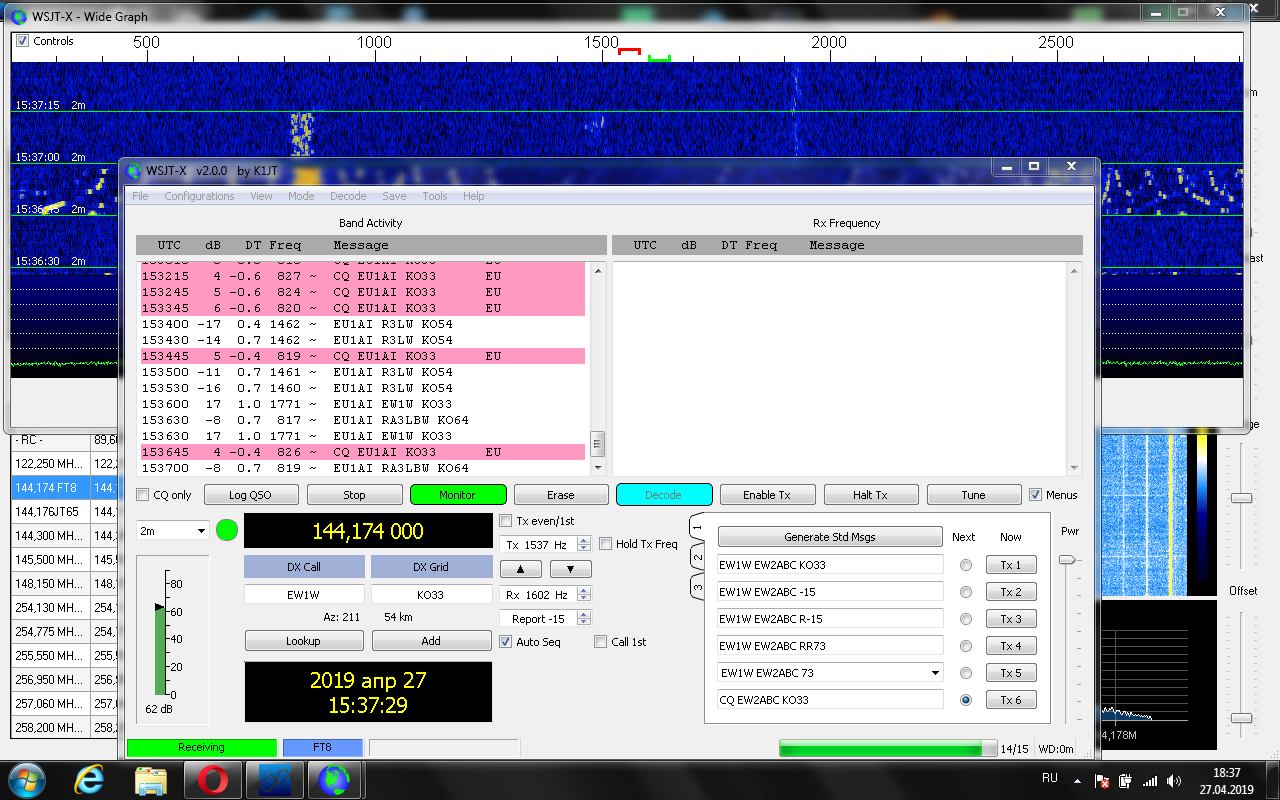
Task: Open Windows Explorer folder icon in taskbar
Action: click(x=151, y=778)
